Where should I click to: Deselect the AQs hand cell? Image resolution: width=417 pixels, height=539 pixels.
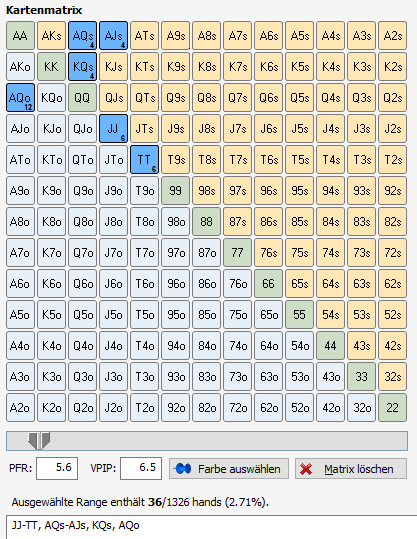click(x=83, y=35)
